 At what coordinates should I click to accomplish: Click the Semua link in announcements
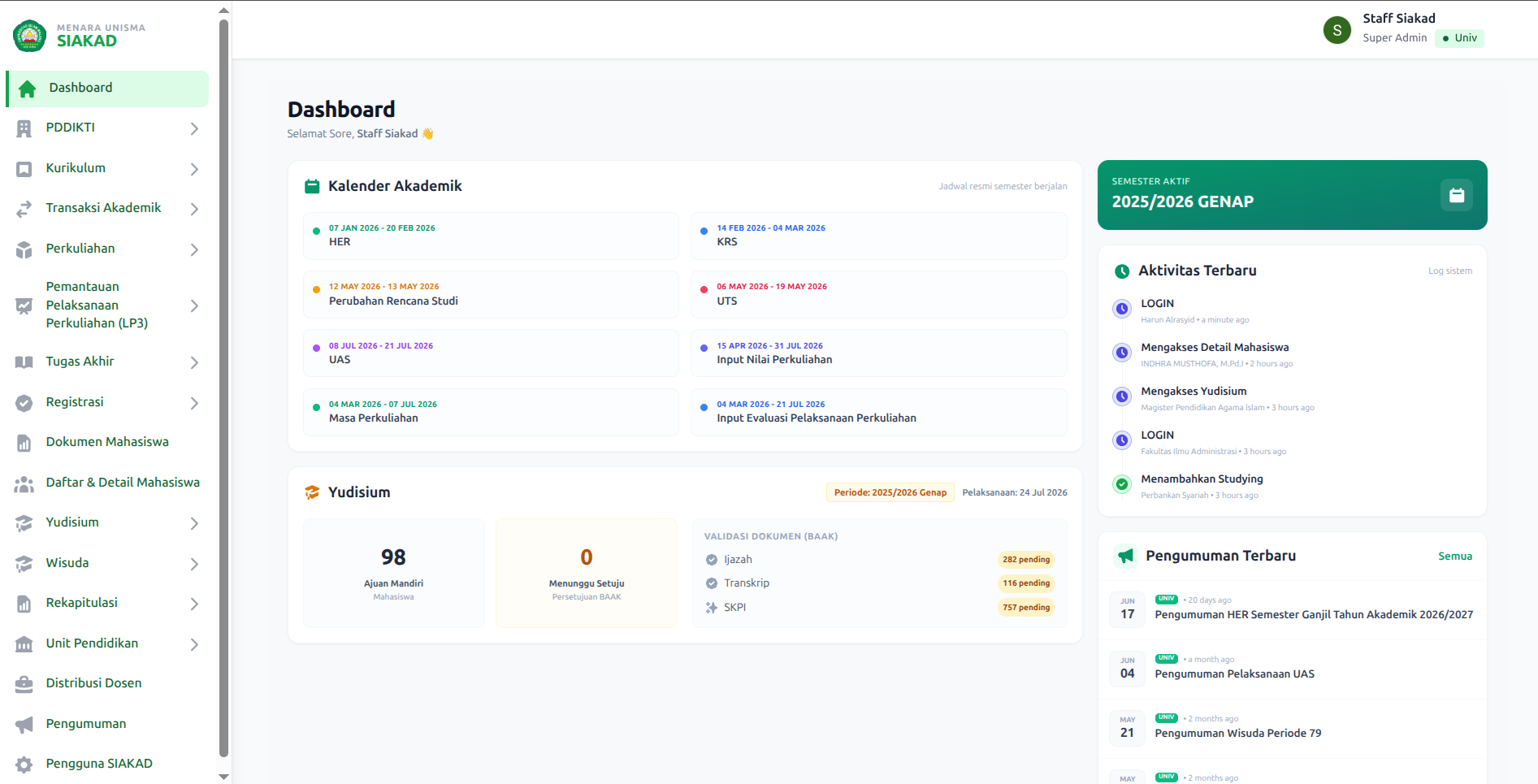tap(1455, 557)
